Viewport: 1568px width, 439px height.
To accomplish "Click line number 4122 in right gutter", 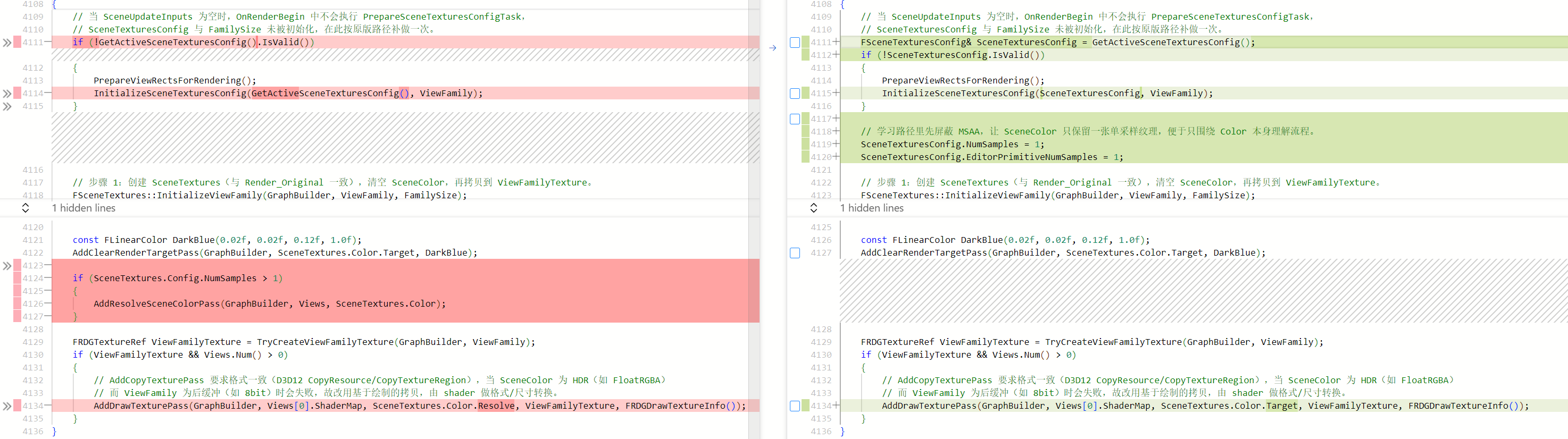I will coord(821,182).
